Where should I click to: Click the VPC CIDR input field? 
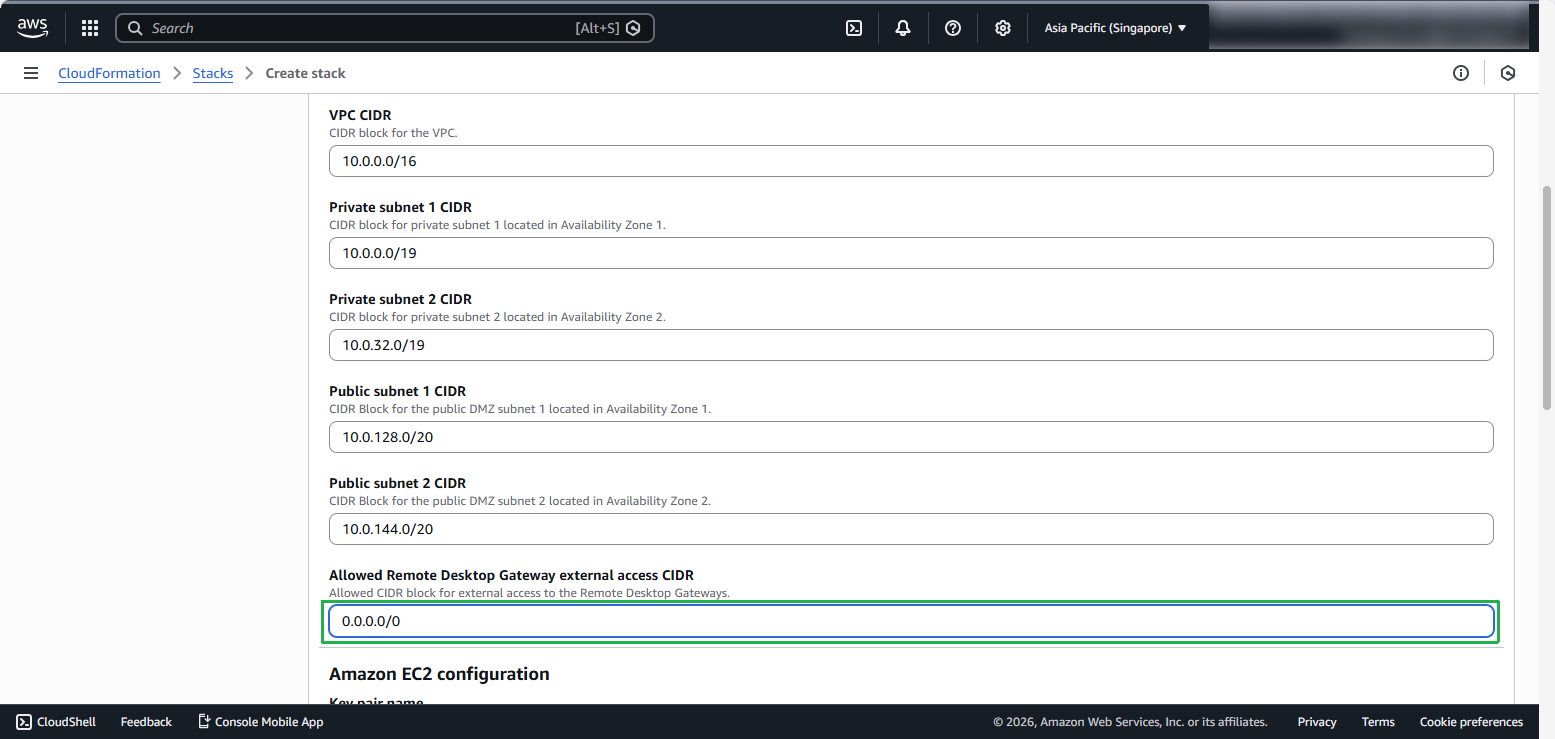(x=910, y=160)
